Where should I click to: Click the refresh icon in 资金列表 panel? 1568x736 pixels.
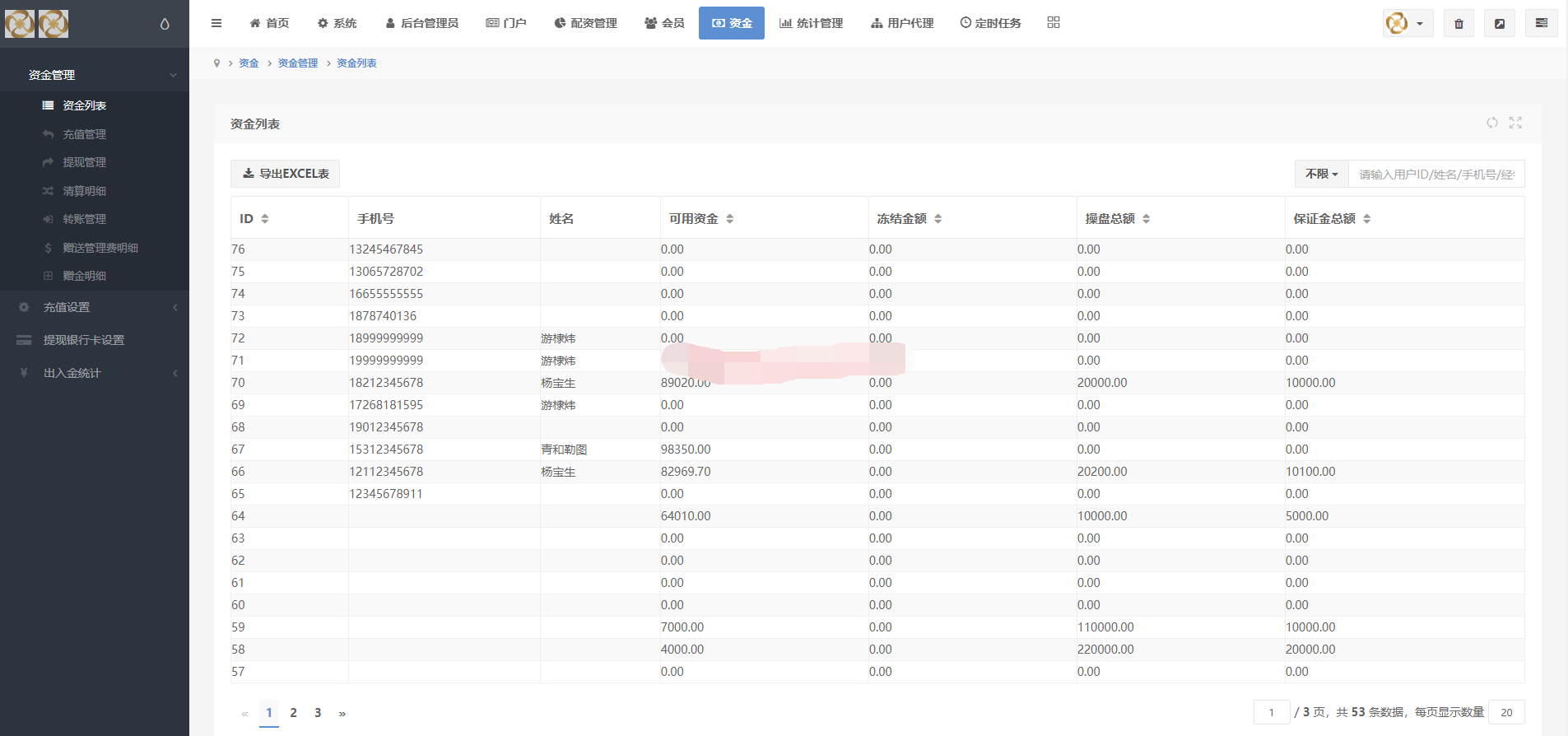click(x=1492, y=123)
